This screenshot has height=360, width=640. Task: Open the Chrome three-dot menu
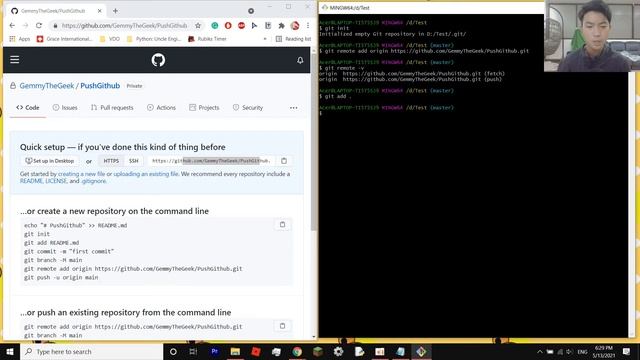click(x=308, y=25)
